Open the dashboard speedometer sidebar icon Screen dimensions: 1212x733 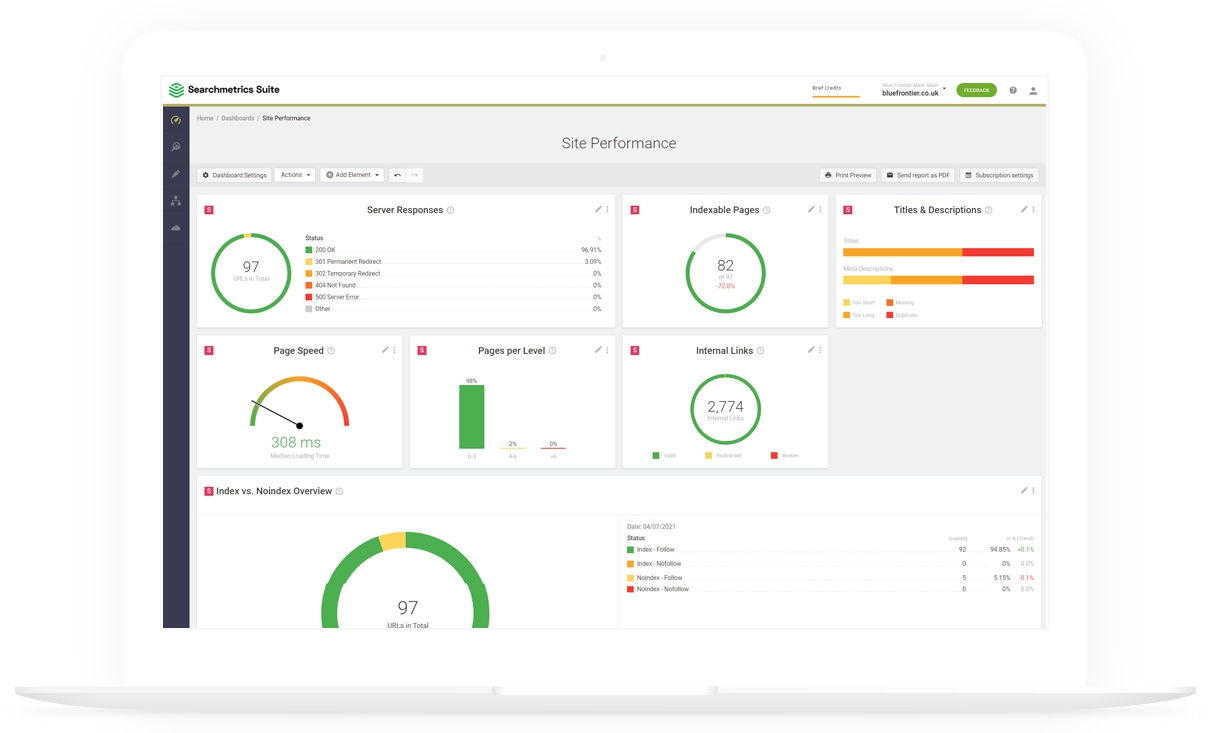[176, 120]
